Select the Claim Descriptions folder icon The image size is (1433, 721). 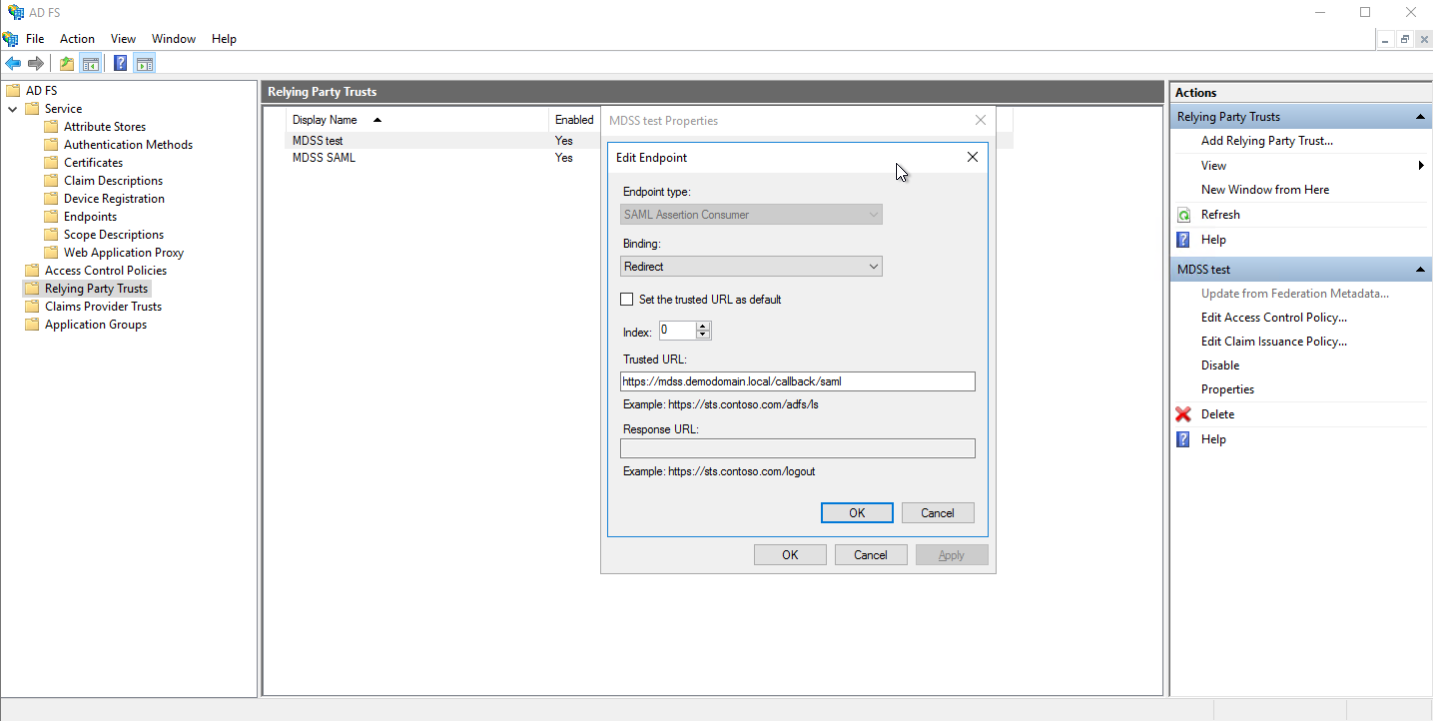click(x=51, y=181)
